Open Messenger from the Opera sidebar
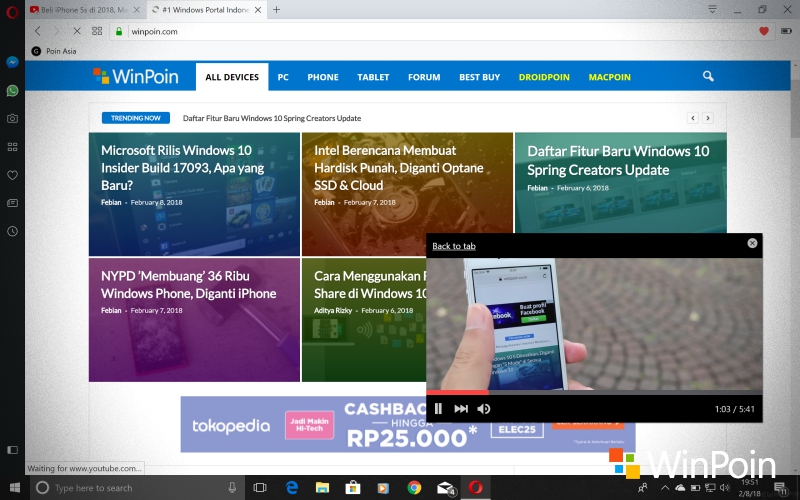 (x=12, y=61)
